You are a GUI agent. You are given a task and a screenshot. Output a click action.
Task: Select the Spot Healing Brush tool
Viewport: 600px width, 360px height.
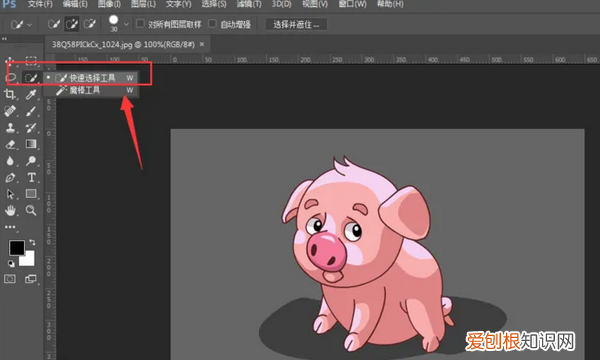(10, 111)
